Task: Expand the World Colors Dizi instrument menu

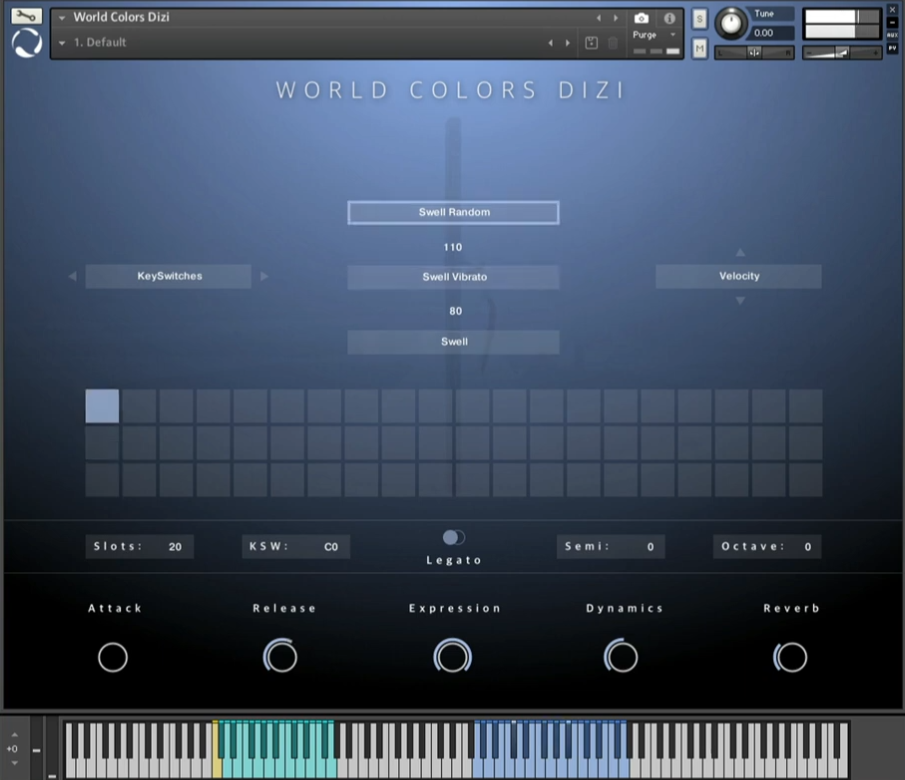Action: pos(63,17)
